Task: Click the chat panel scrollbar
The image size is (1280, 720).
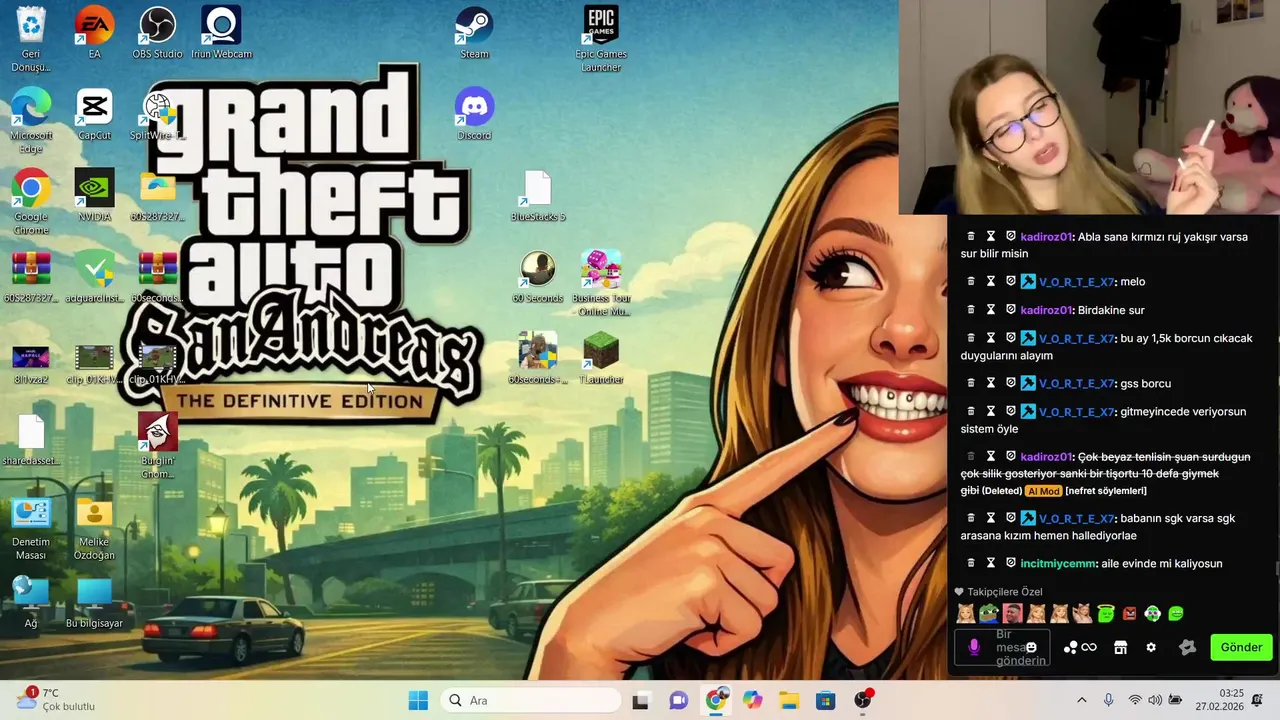Action: pyautogui.click(x=1277, y=567)
